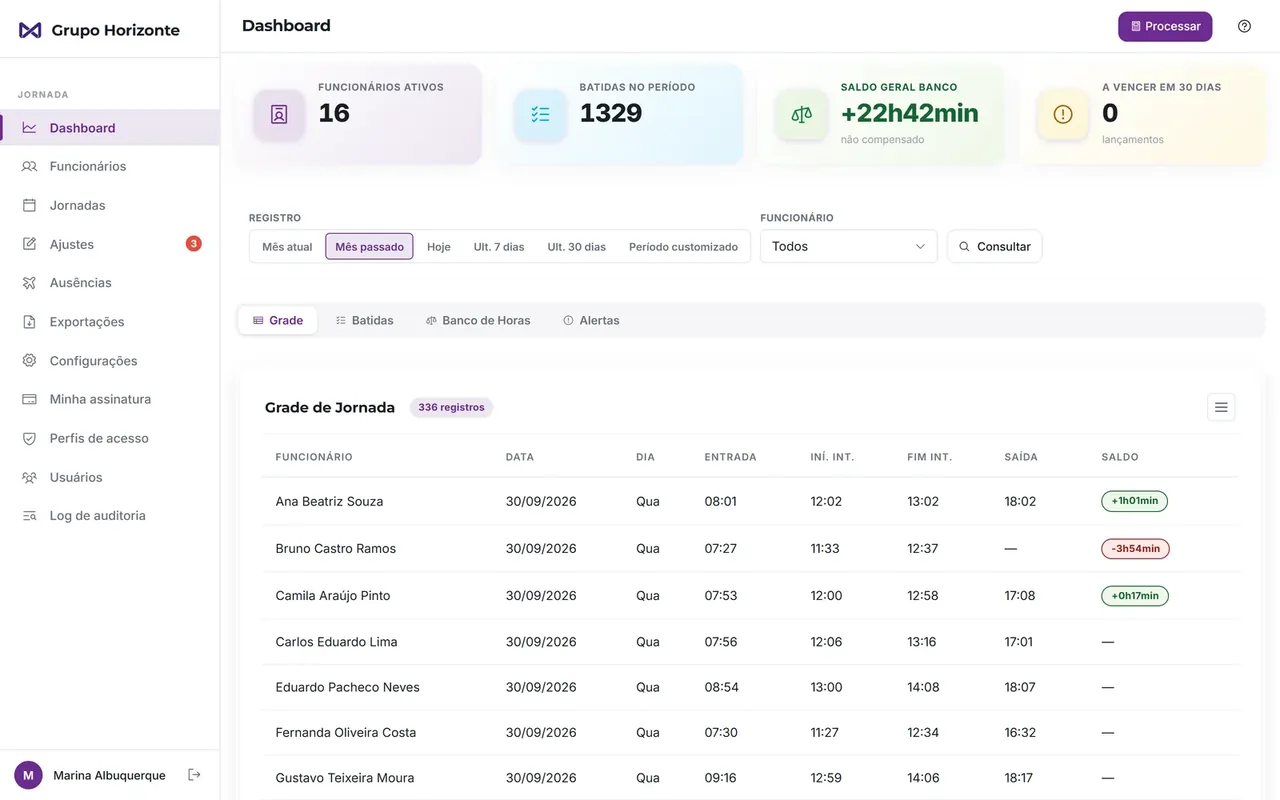Choose the Ult. 7 dias filter
This screenshot has height=800, width=1280.
[x=499, y=247]
